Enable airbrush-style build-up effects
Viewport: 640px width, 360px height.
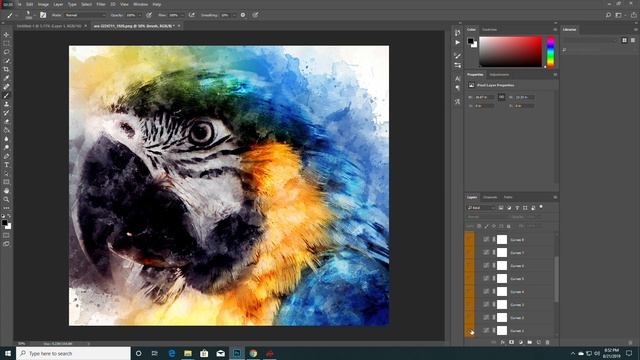[x=191, y=15]
